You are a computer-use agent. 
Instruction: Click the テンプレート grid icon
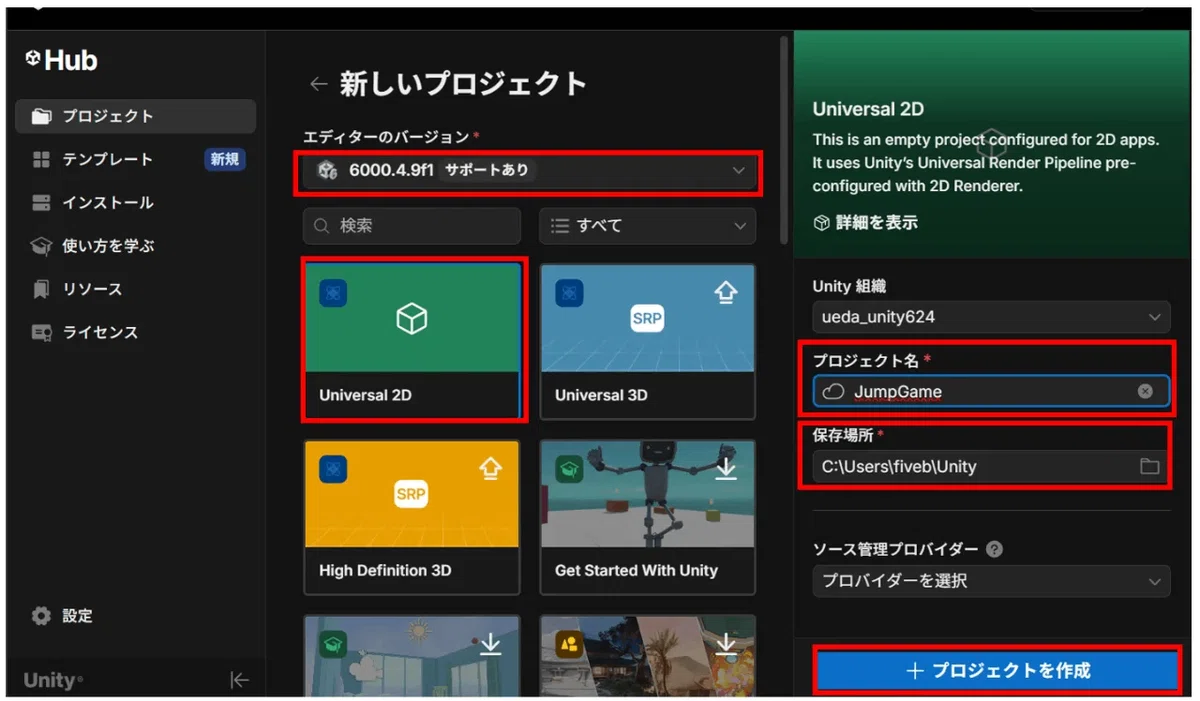click(41, 159)
